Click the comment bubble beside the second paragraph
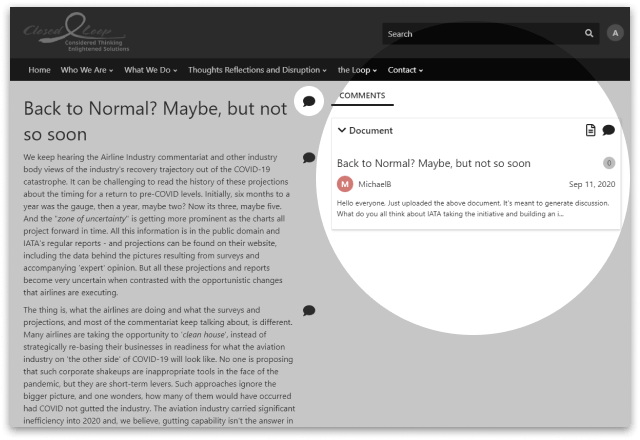This screenshot has height=440, width=640. point(309,311)
